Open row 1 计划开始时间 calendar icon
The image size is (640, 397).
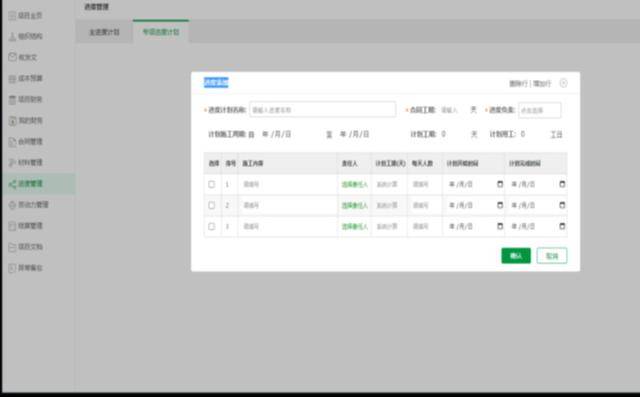pos(500,184)
